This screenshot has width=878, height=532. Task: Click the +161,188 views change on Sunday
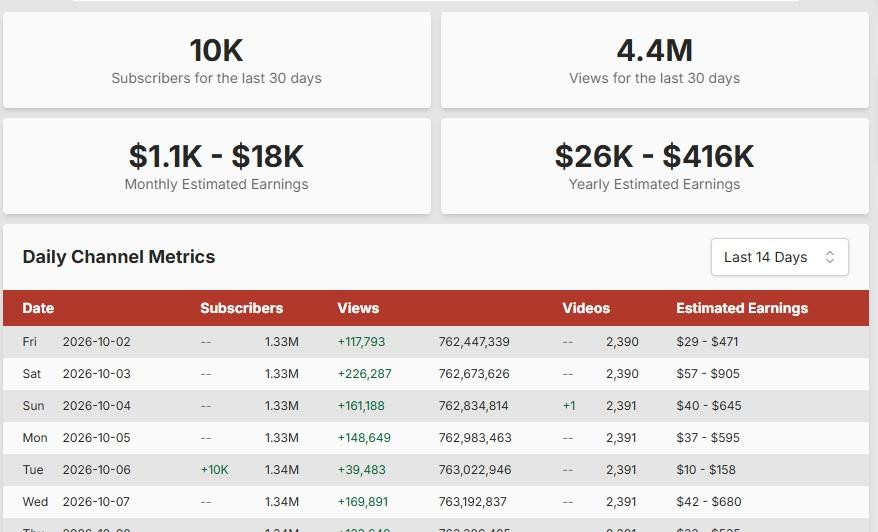(361, 405)
